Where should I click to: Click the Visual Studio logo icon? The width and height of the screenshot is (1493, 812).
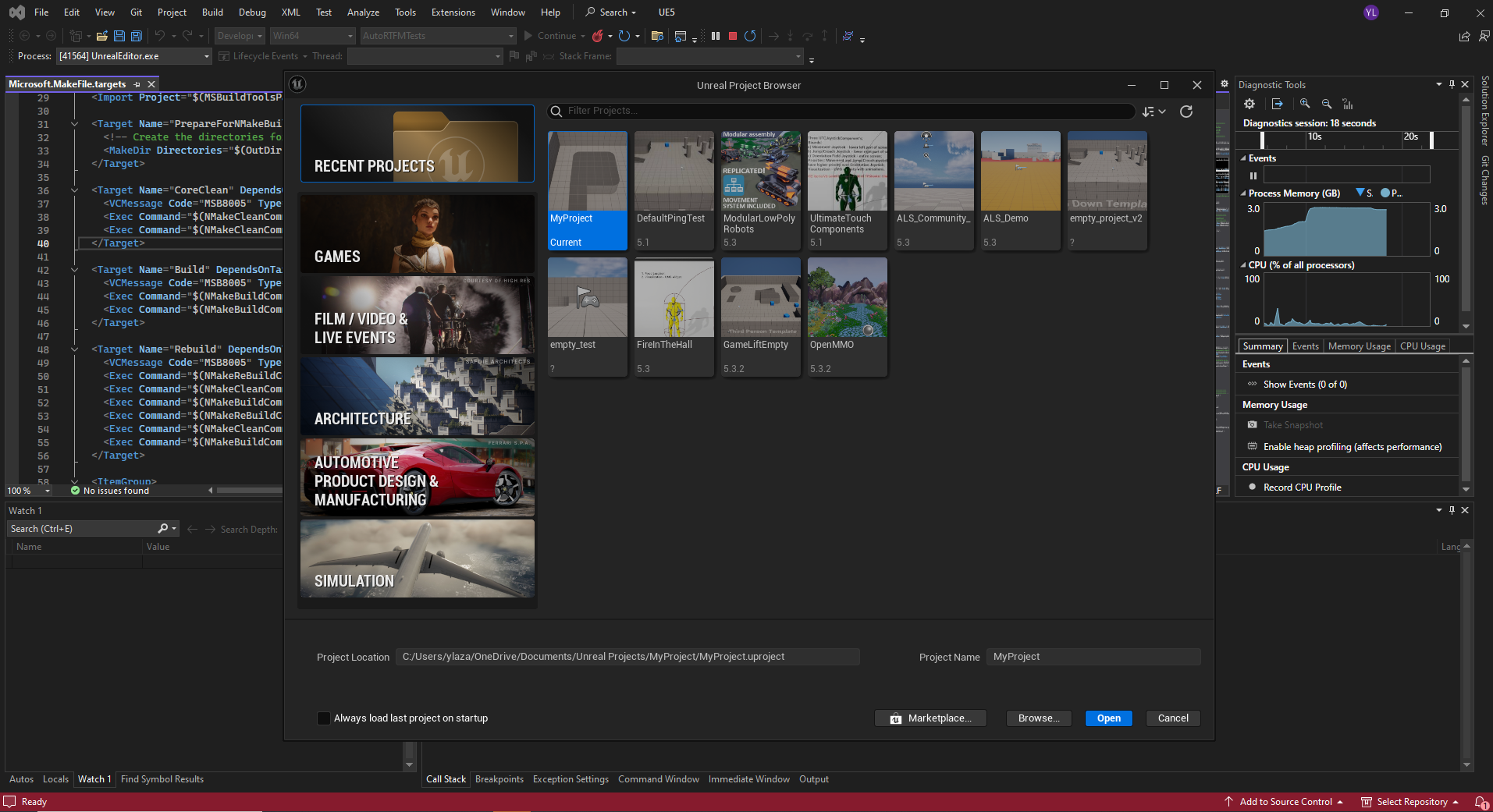coord(16,12)
